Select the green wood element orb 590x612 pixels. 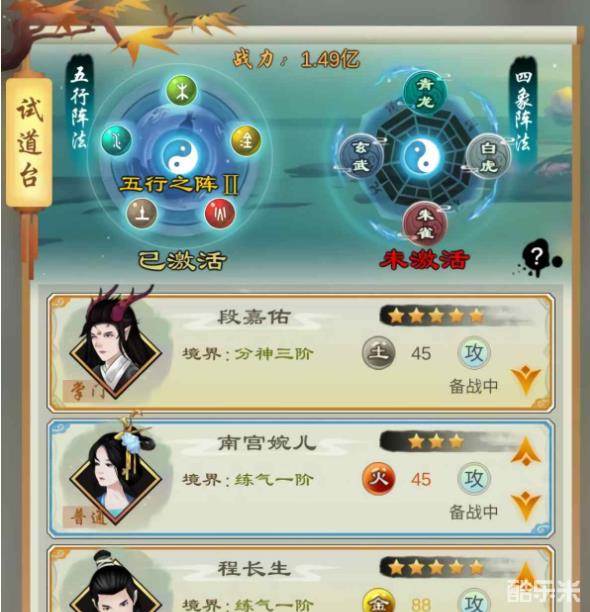coord(181,91)
